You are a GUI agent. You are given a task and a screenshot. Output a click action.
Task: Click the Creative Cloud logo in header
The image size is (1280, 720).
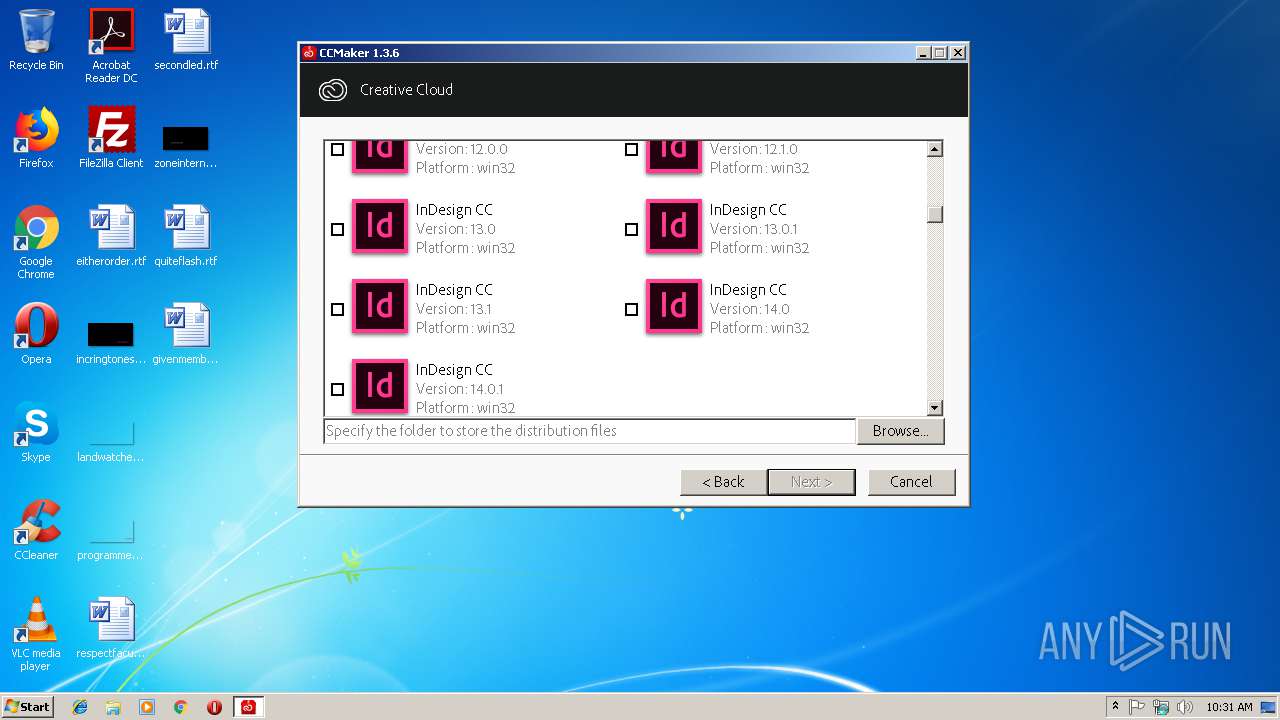(x=332, y=90)
